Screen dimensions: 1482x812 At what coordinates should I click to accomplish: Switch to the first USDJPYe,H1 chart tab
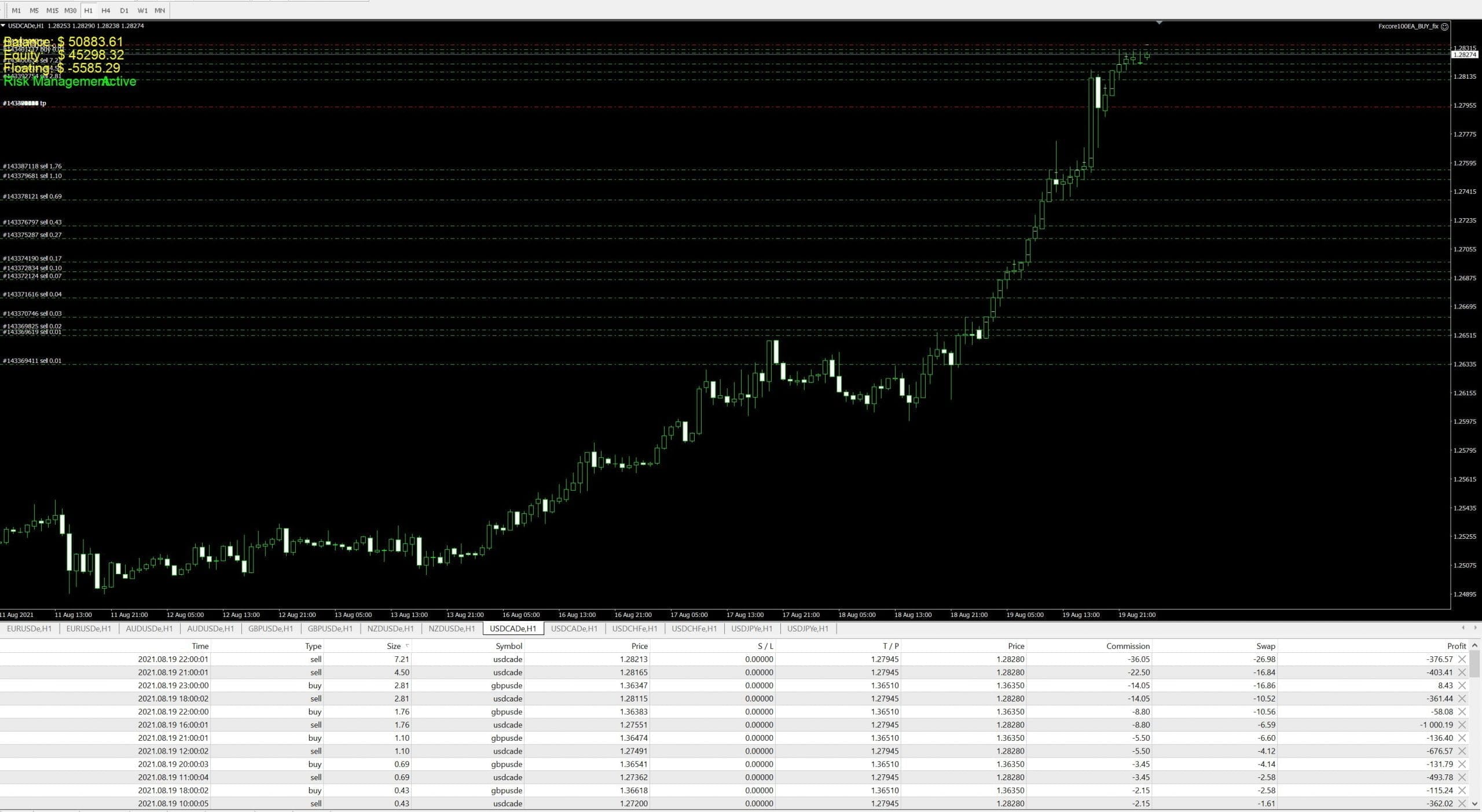tap(751, 629)
